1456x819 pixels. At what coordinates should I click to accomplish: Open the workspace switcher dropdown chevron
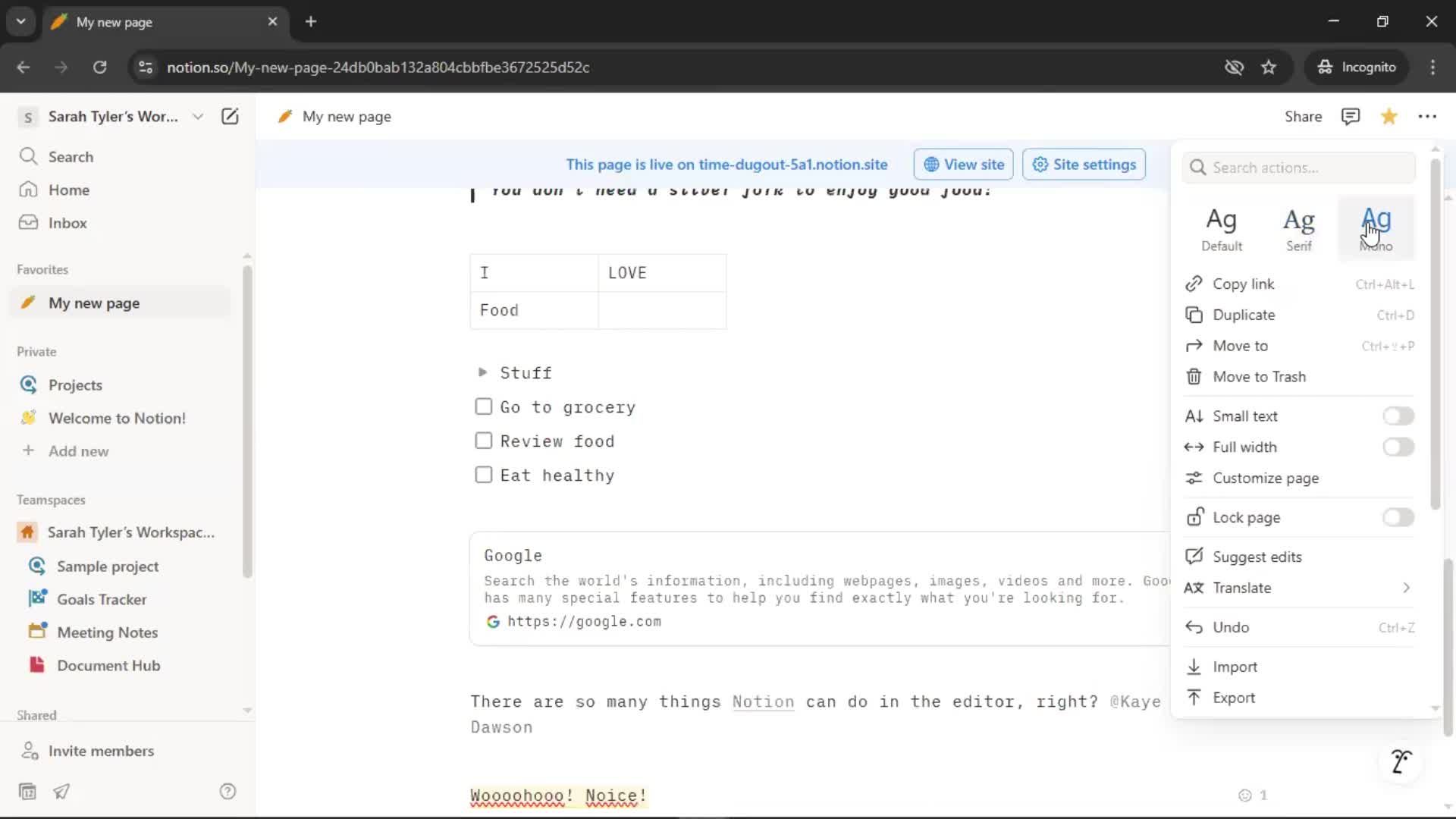coord(197,116)
